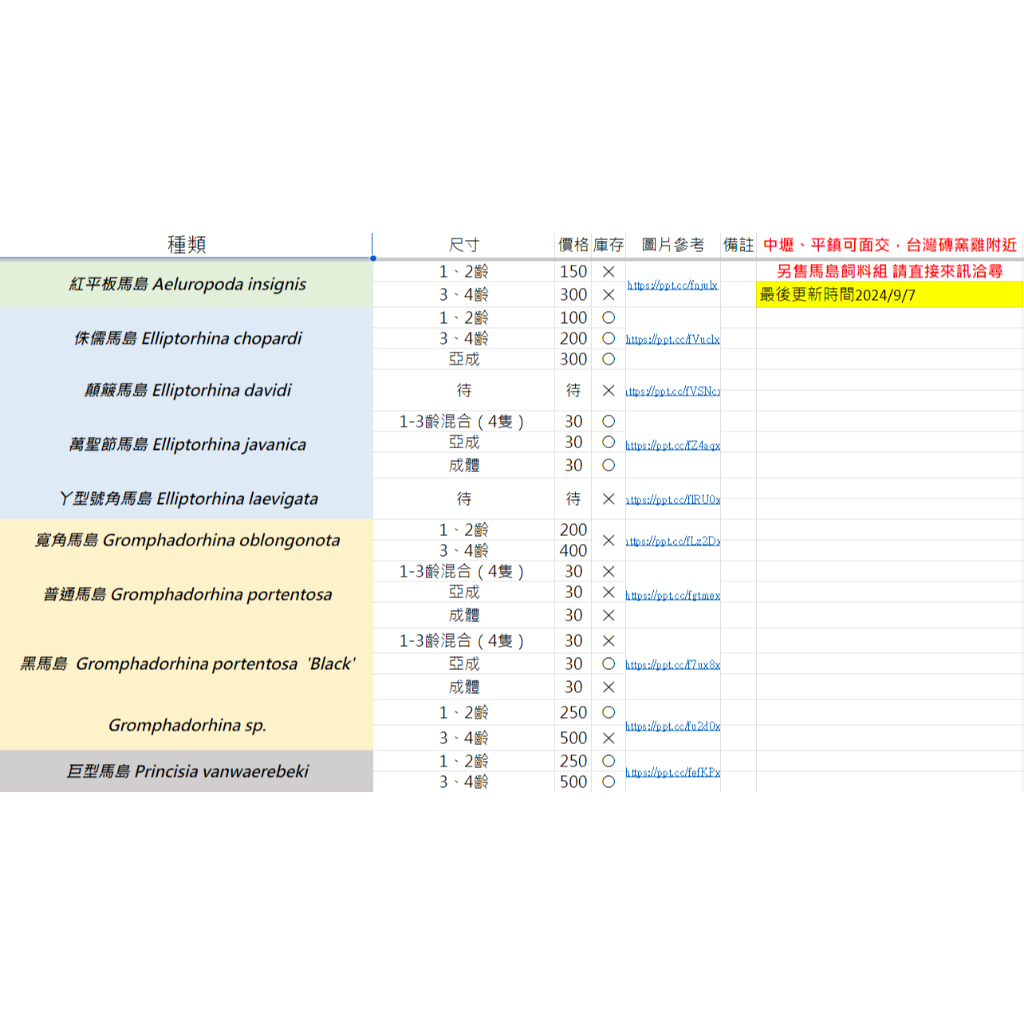Select the ㄚ型號角馬島 Elliptorhina laevigata cell
Image resolution: width=1024 pixels, height=1024 pixels.
(x=187, y=499)
